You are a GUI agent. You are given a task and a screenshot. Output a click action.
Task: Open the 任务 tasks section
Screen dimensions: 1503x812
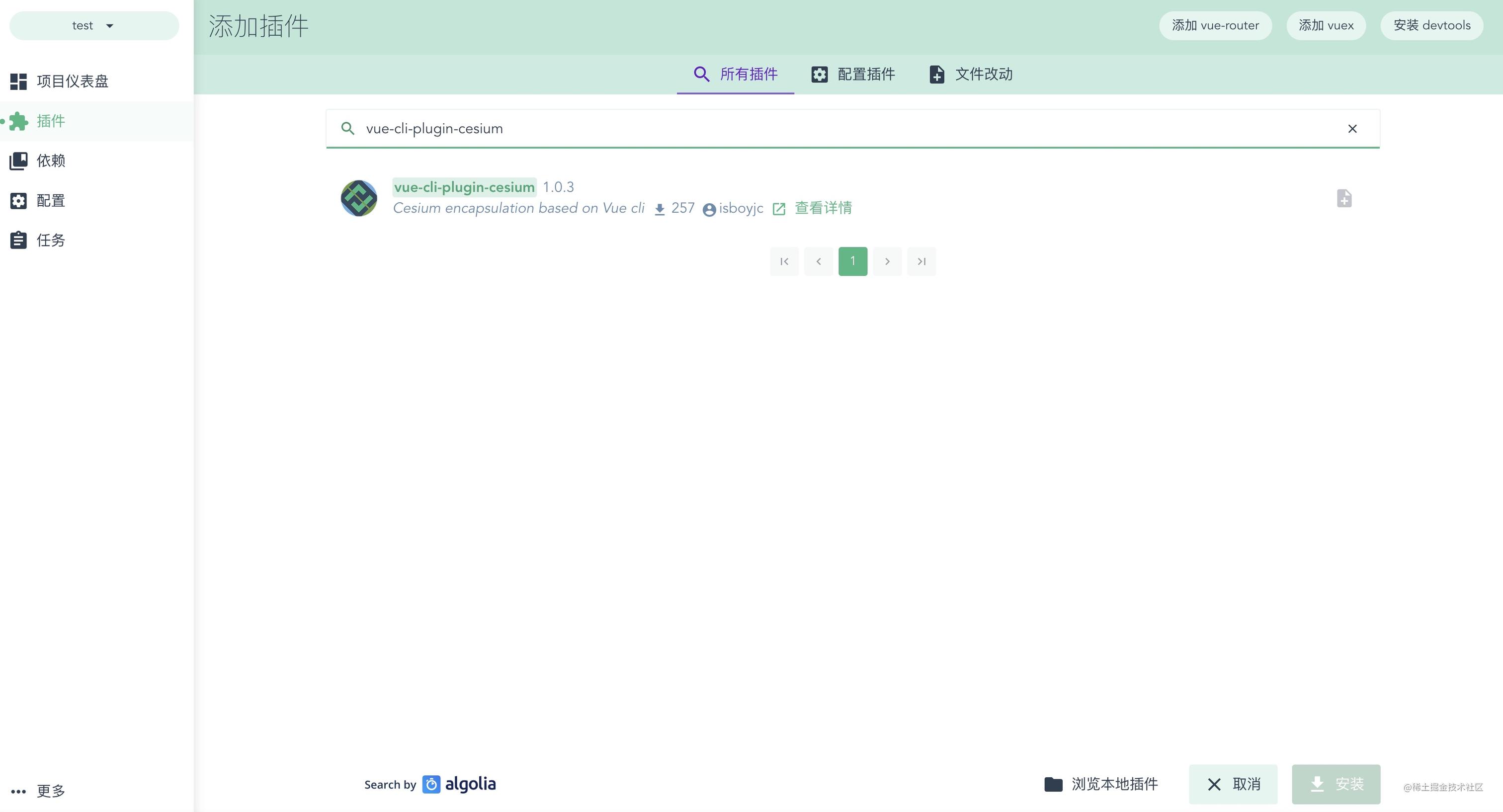[x=97, y=241]
